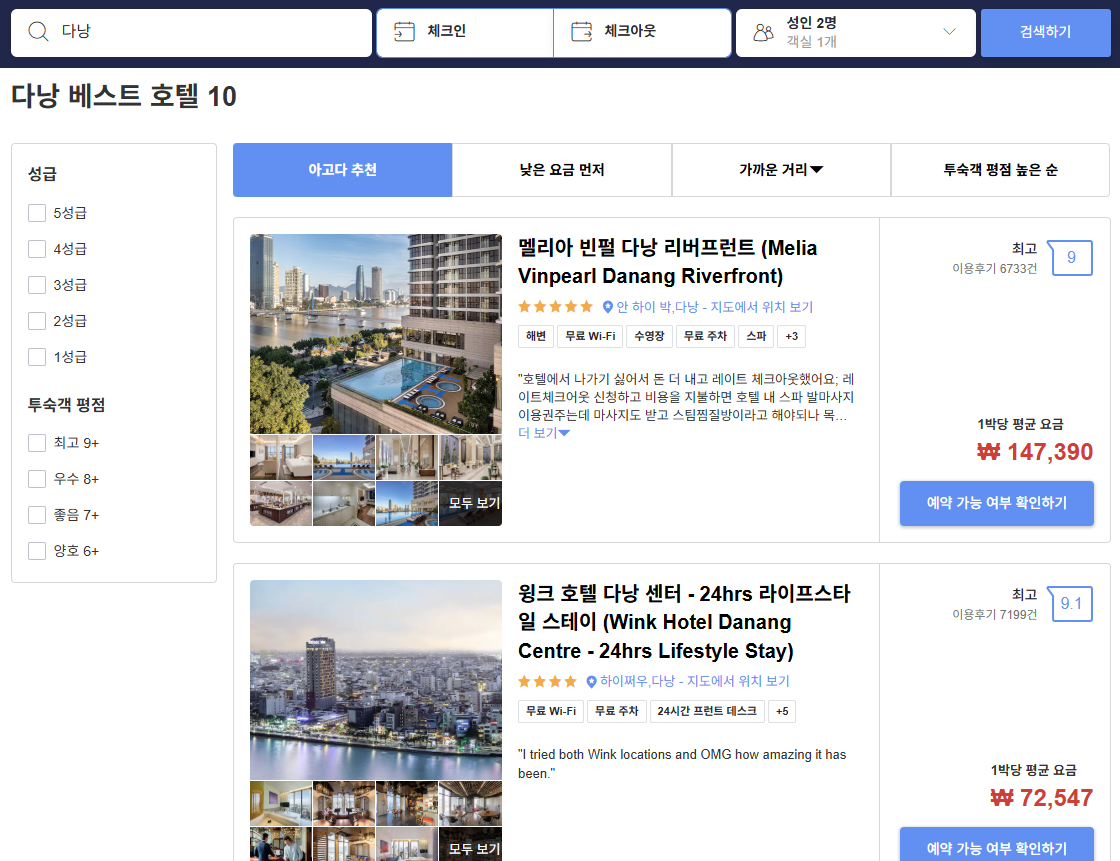Check the 5성급 star filter
This screenshot has height=861, width=1120.
37,213
